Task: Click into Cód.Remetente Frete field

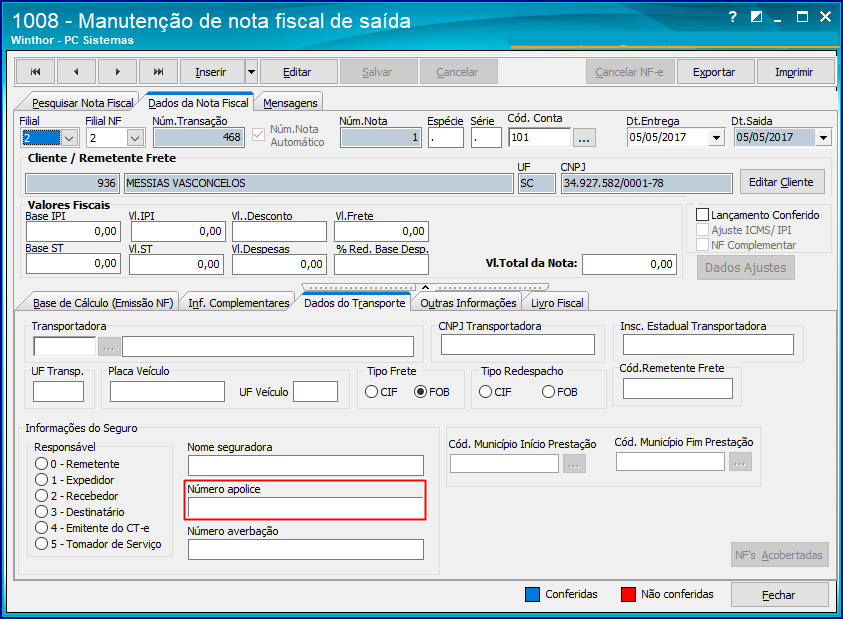Action: coord(677,388)
